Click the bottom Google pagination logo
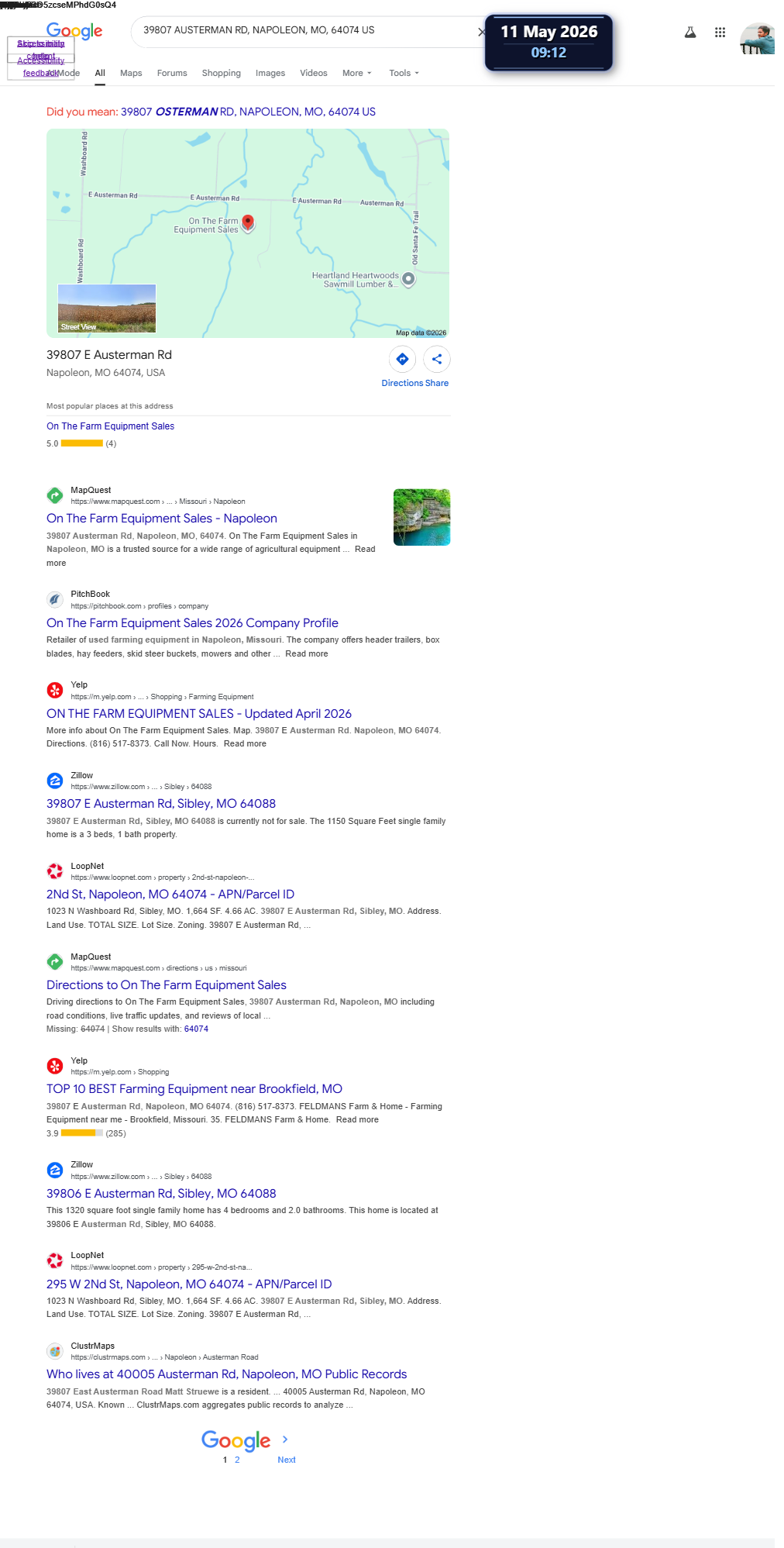This screenshot has width=784, height=1548. 236,1440
